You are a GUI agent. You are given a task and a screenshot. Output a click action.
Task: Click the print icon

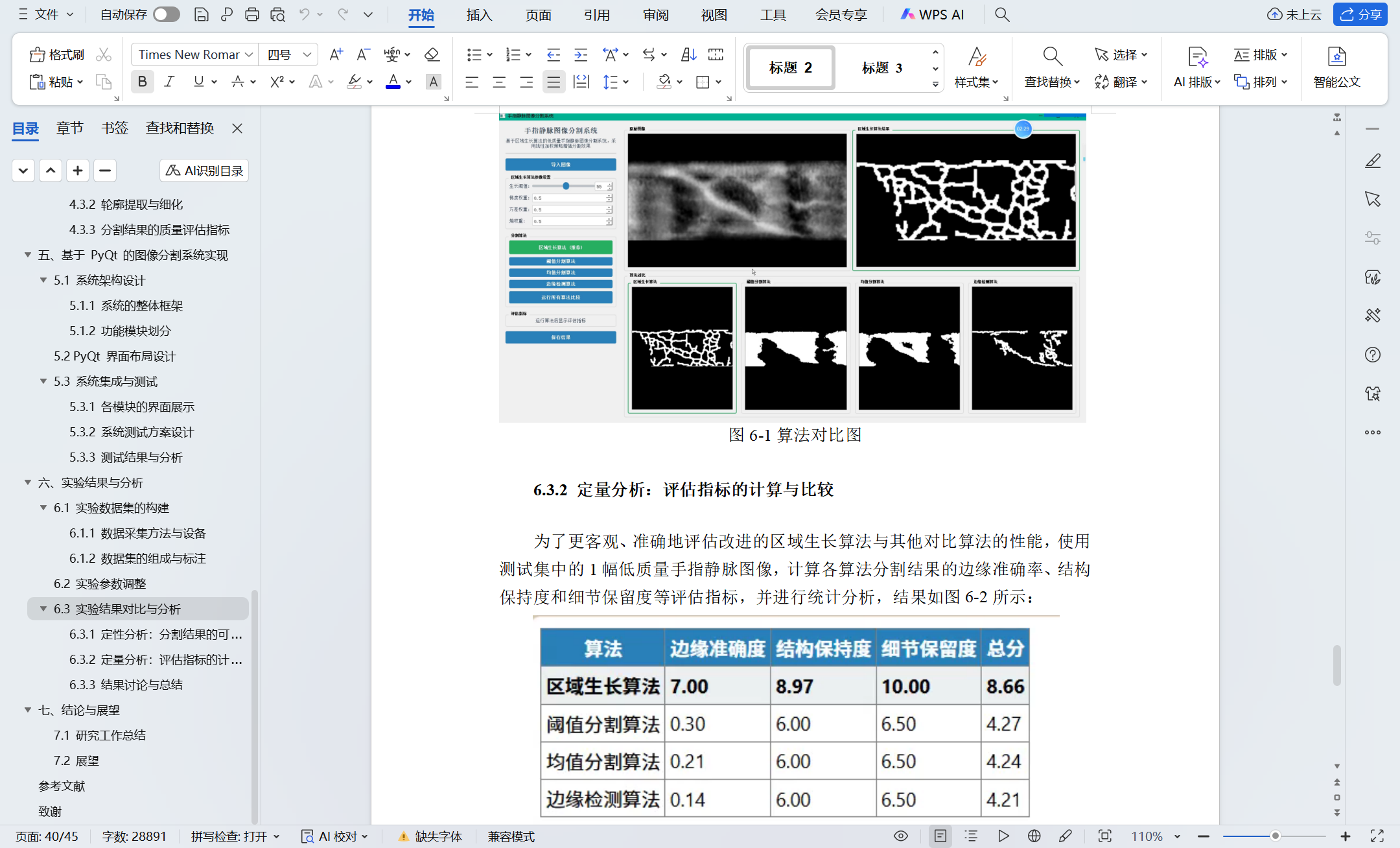[252, 14]
